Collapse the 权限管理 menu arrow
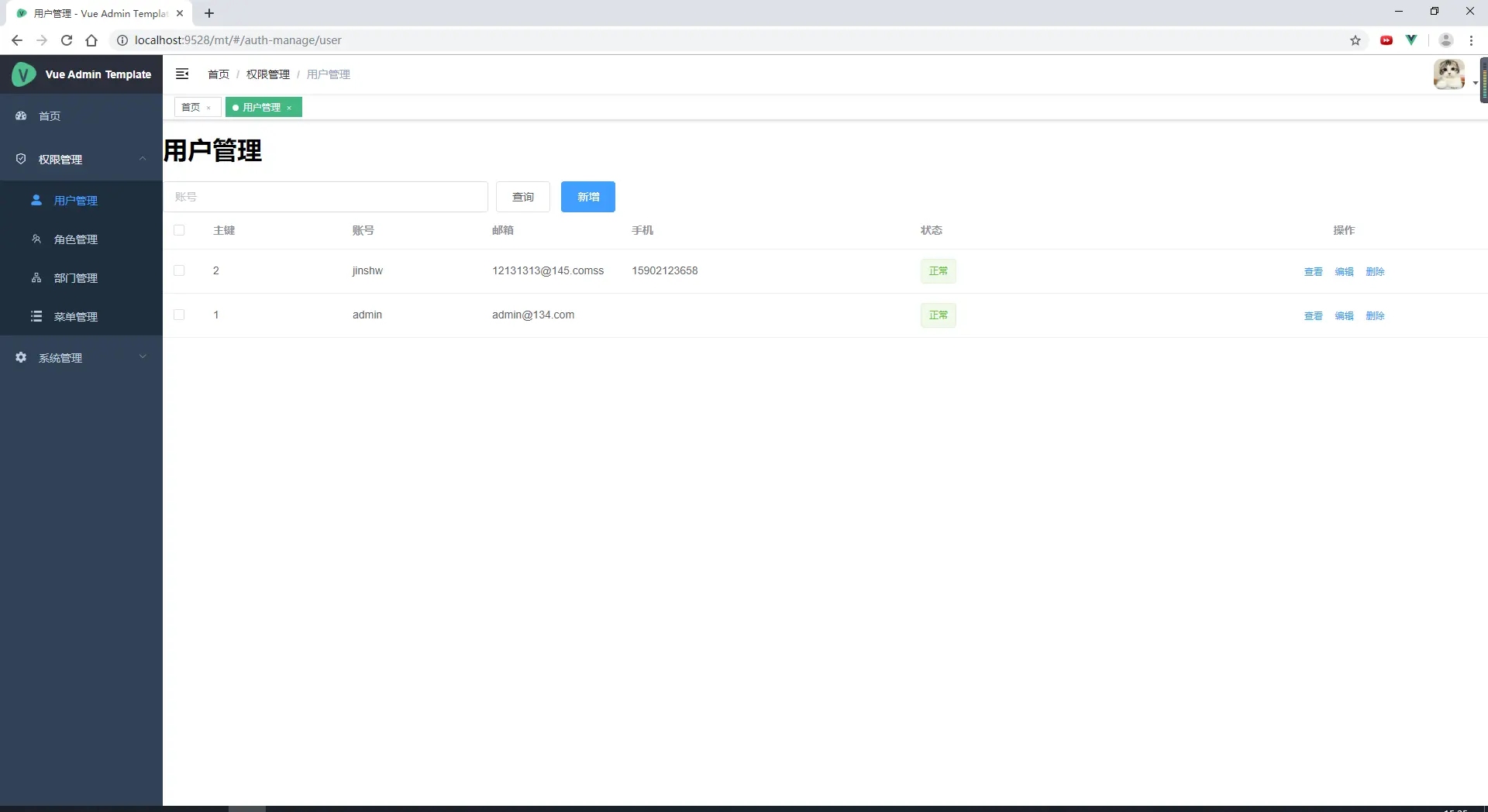This screenshot has width=1488, height=812. pos(143,159)
